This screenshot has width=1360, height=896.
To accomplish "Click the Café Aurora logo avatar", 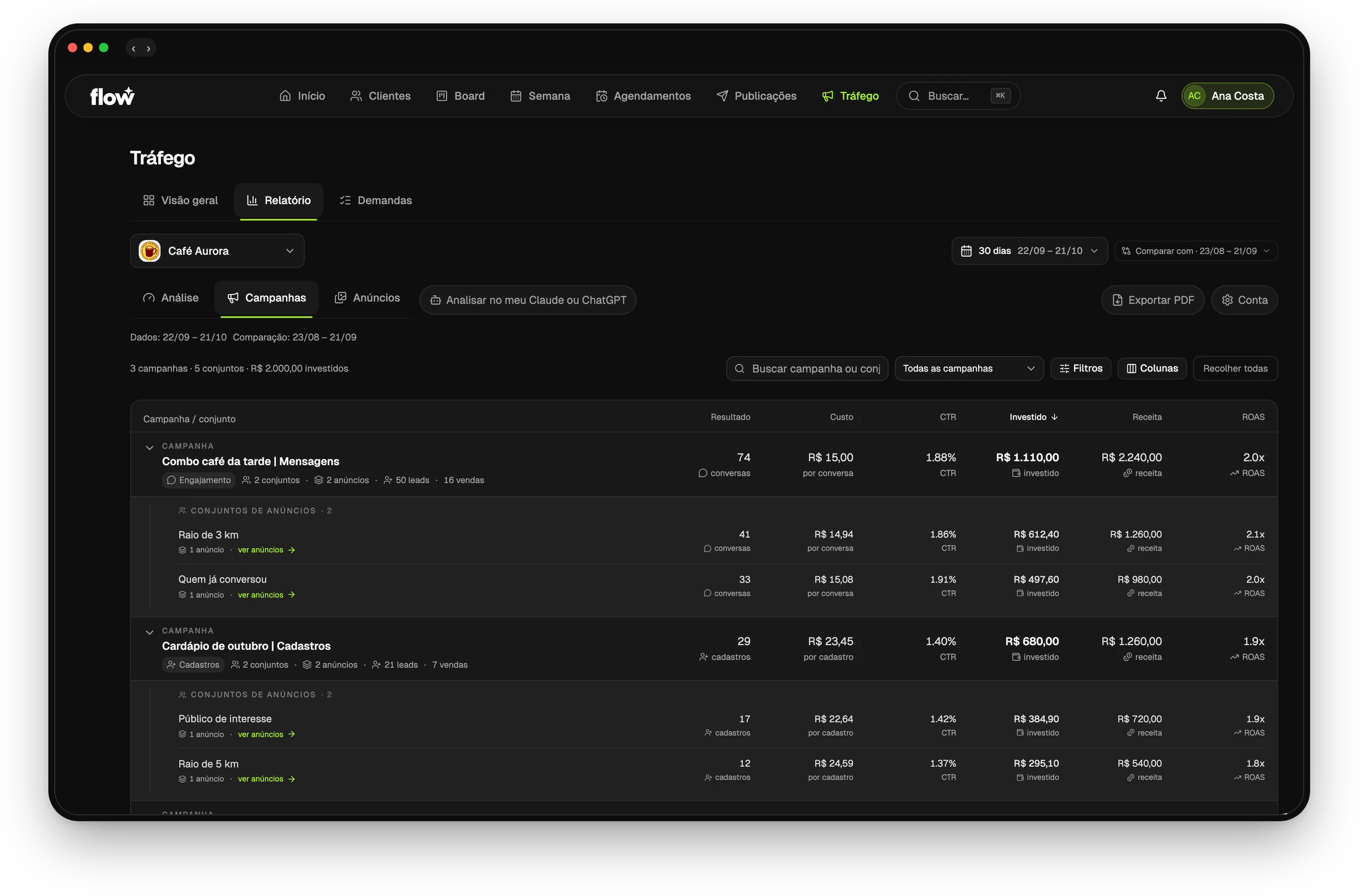I will (x=150, y=251).
